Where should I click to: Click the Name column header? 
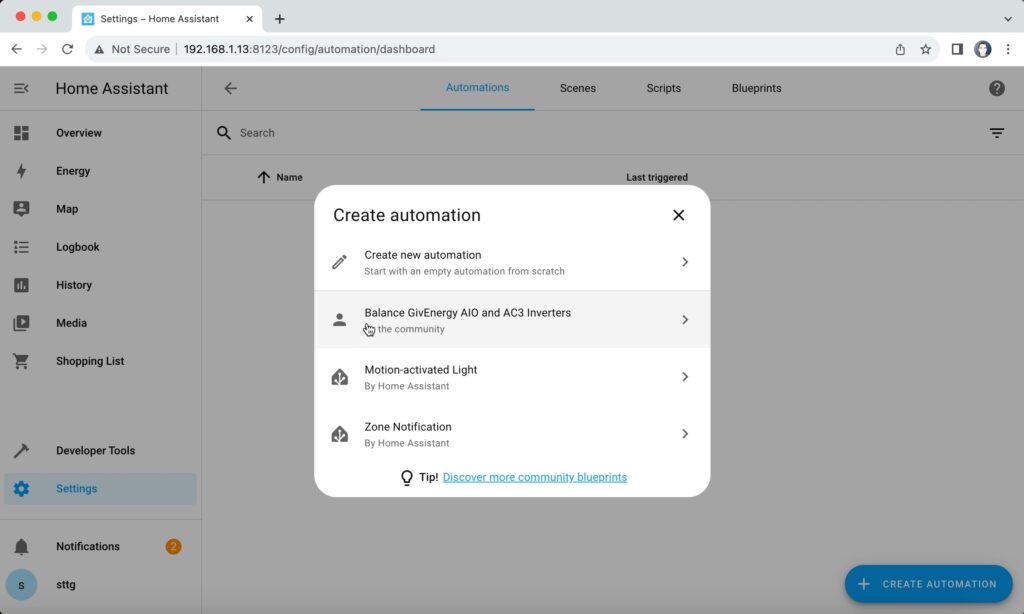[289, 178]
